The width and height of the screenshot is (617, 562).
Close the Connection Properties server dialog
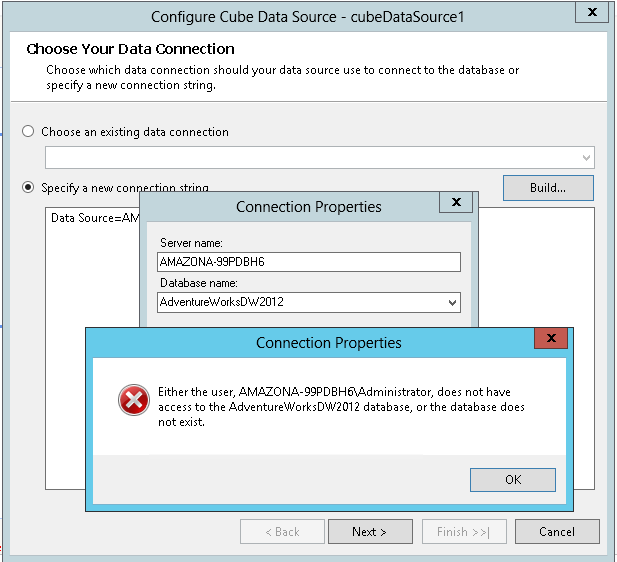[x=456, y=203]
